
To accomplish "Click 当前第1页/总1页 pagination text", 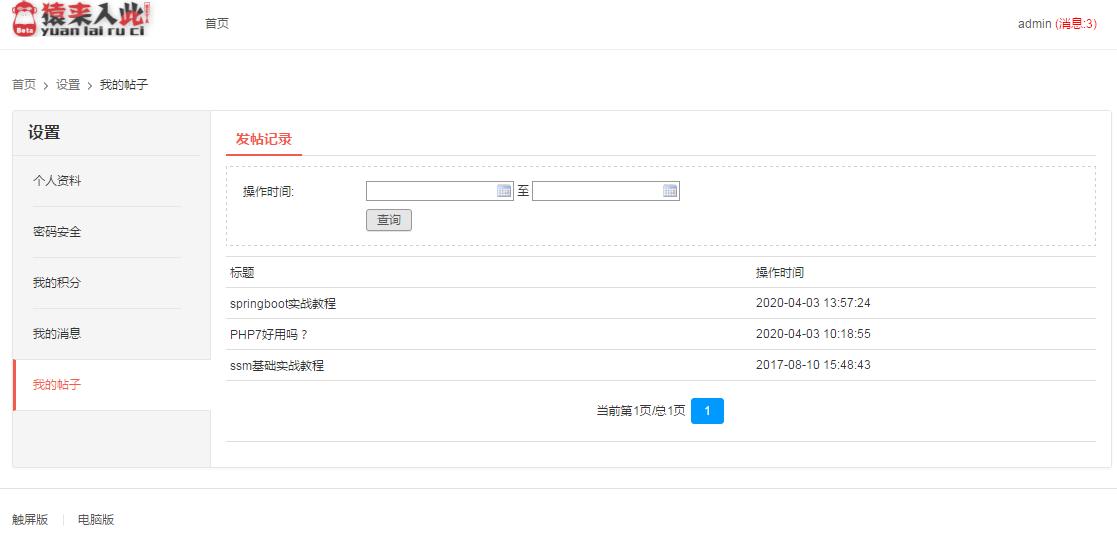I will pos(640,411).
